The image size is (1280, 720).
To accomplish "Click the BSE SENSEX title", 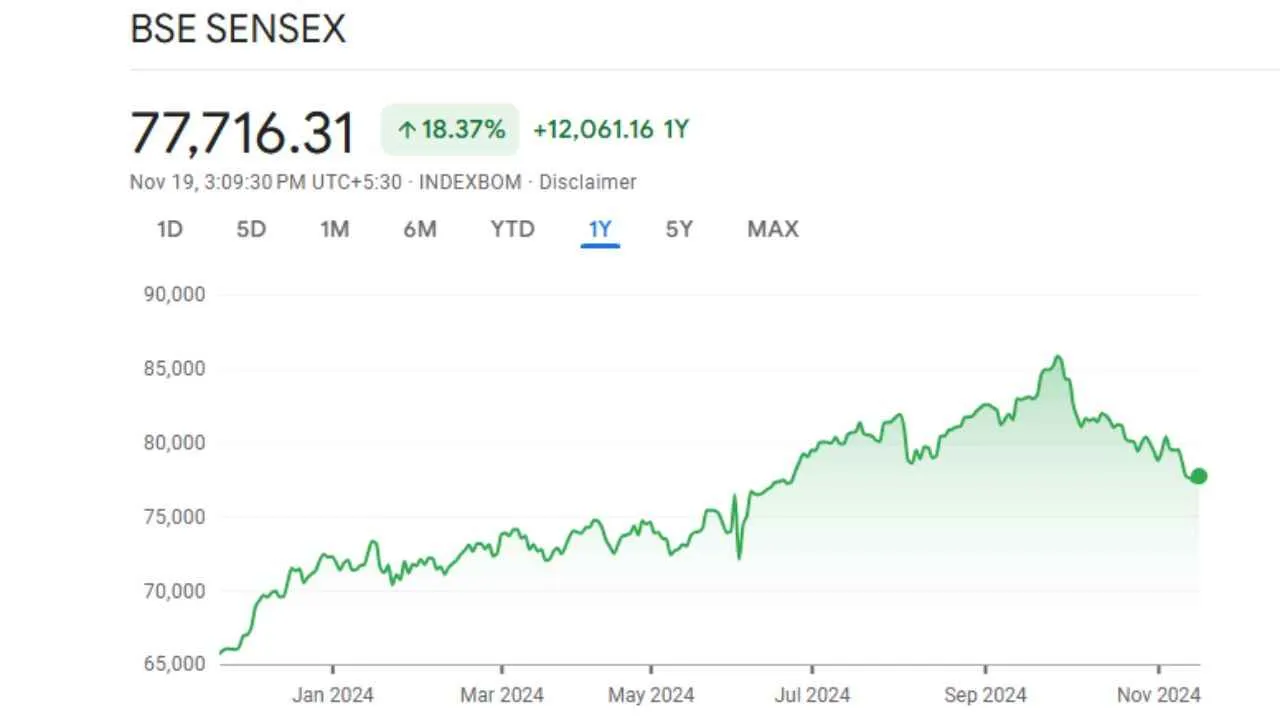I will (x=238, y=29).
